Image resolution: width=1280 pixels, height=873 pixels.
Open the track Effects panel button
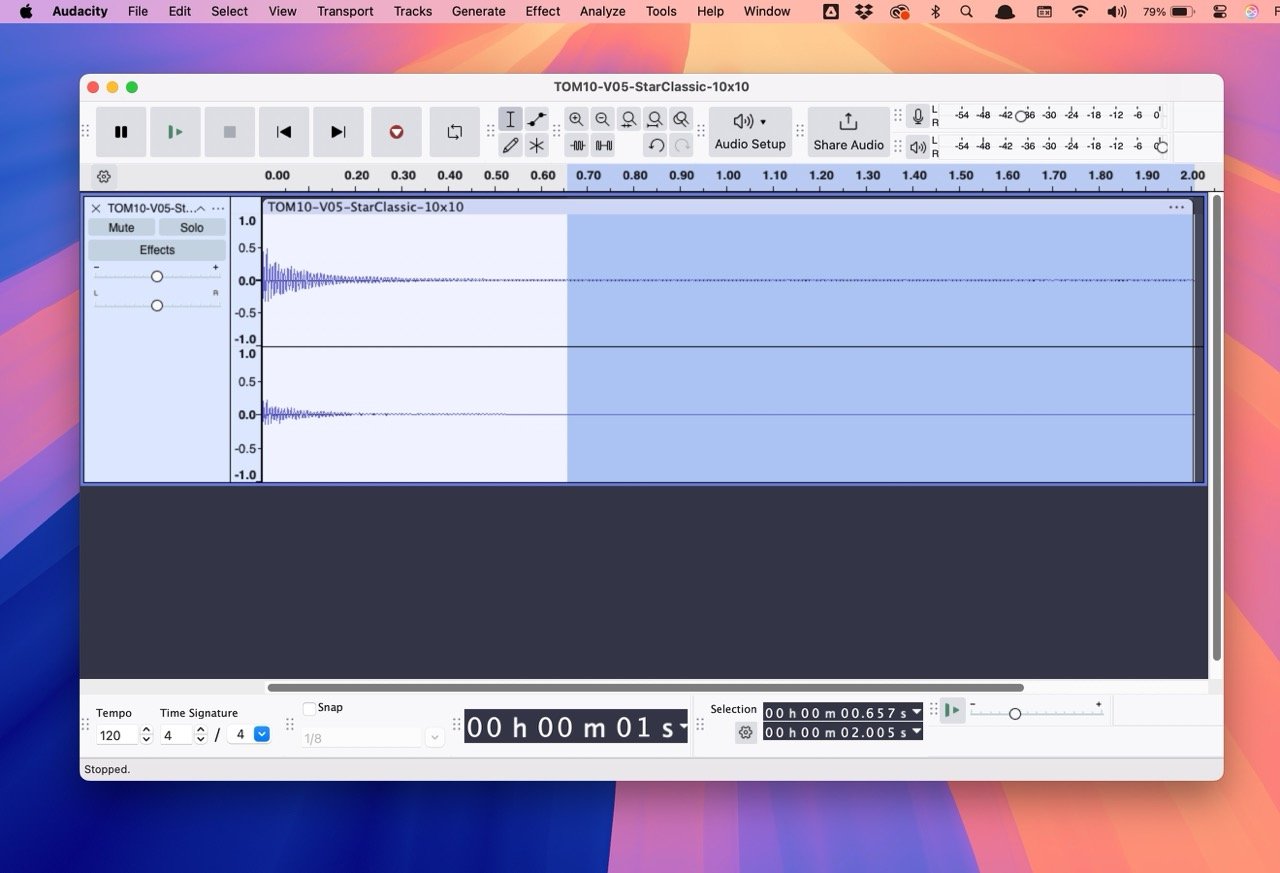pos(157,250)
